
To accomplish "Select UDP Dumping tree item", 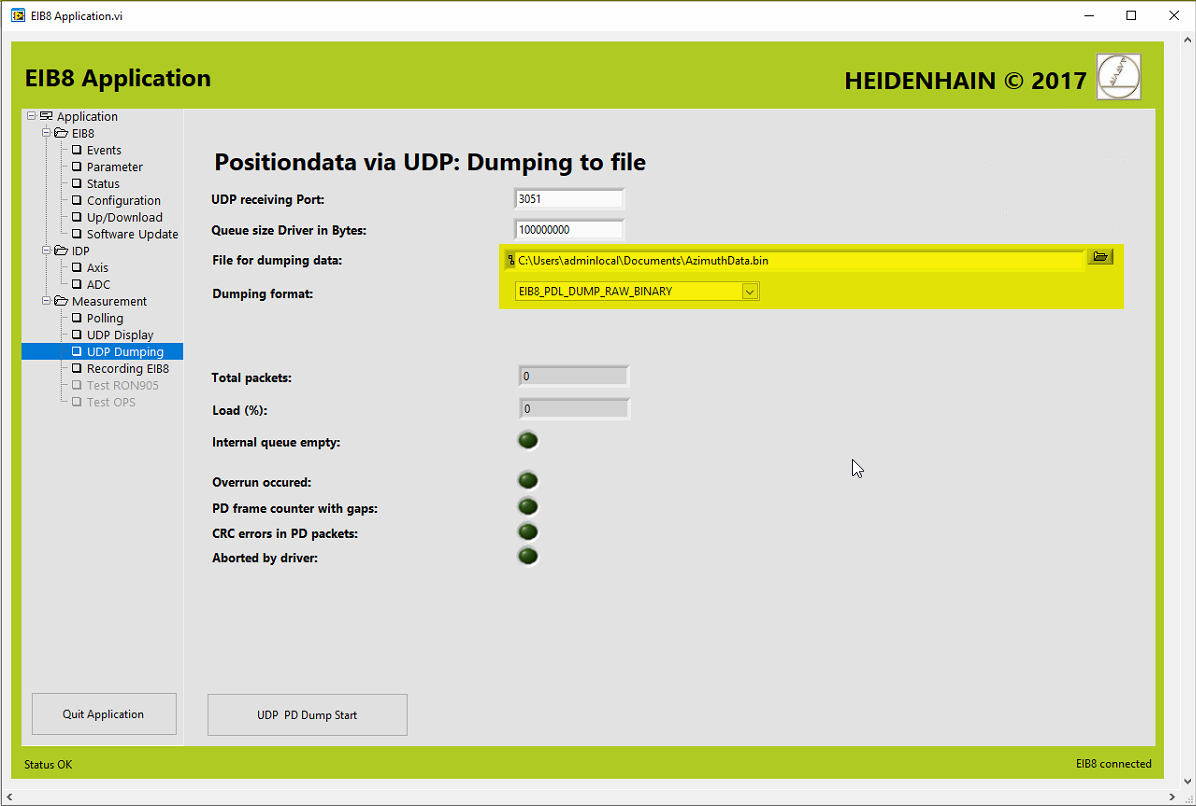I will point(102,352).
